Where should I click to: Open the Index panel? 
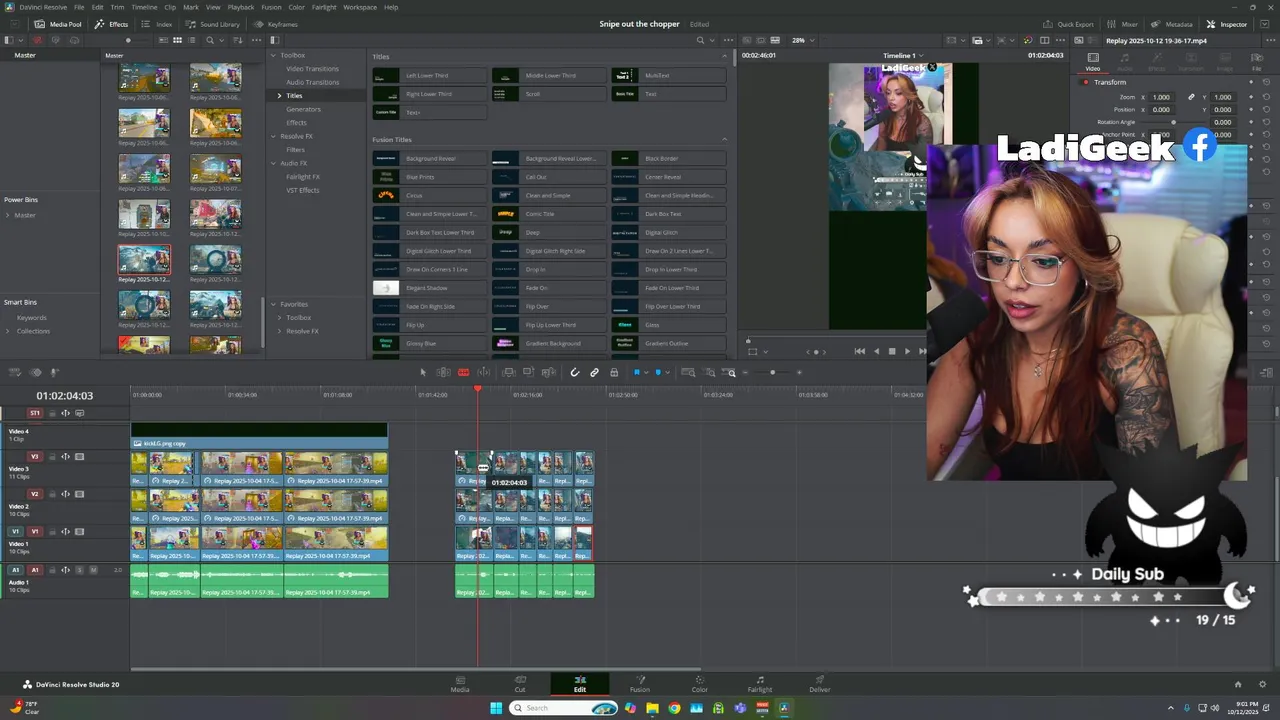158,24
